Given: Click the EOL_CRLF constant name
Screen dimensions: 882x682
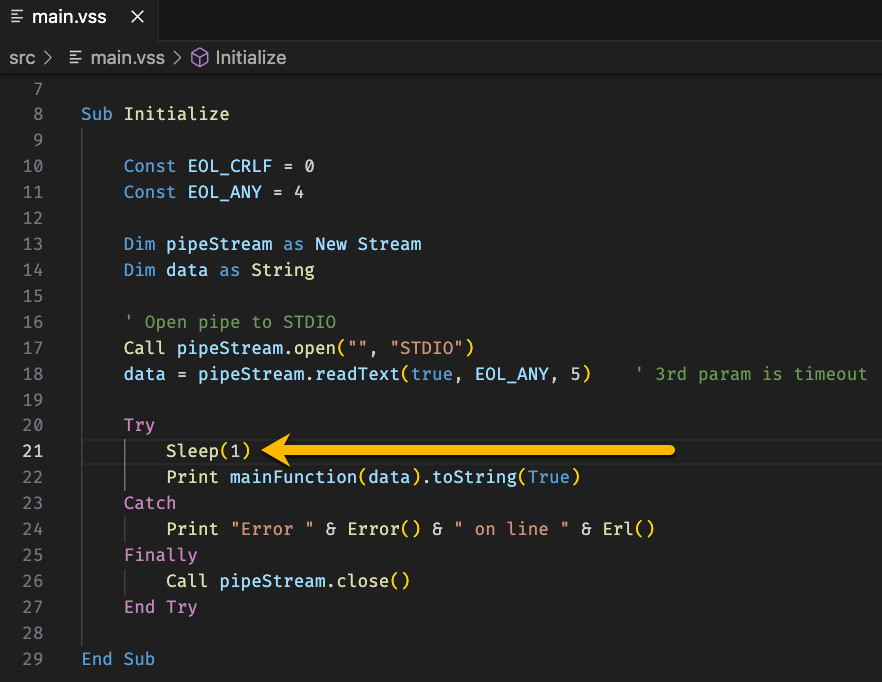Looking at the screenshot, I should [230, 167].
